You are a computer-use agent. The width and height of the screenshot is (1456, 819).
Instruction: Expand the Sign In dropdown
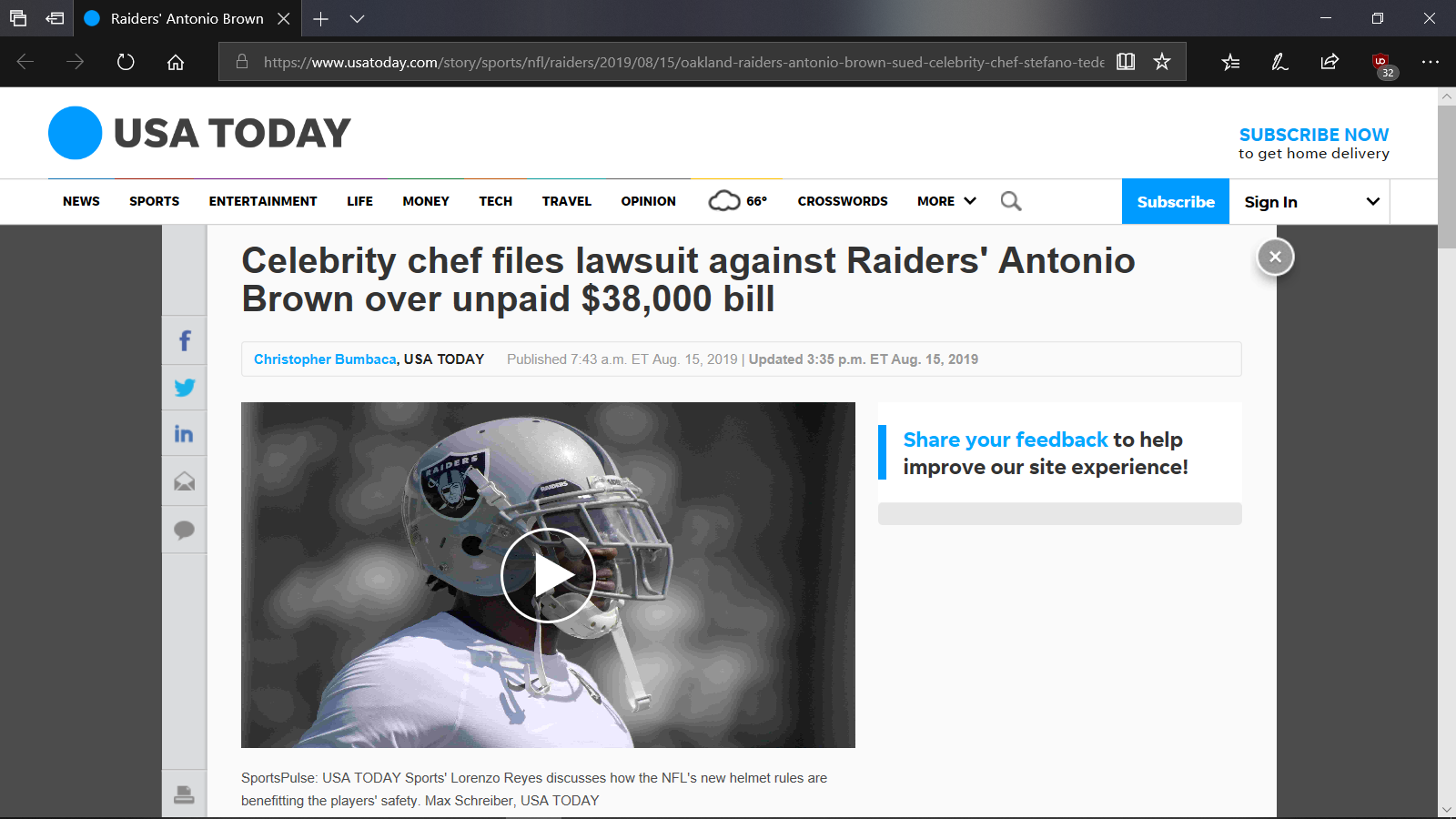tap(1309, 201)
